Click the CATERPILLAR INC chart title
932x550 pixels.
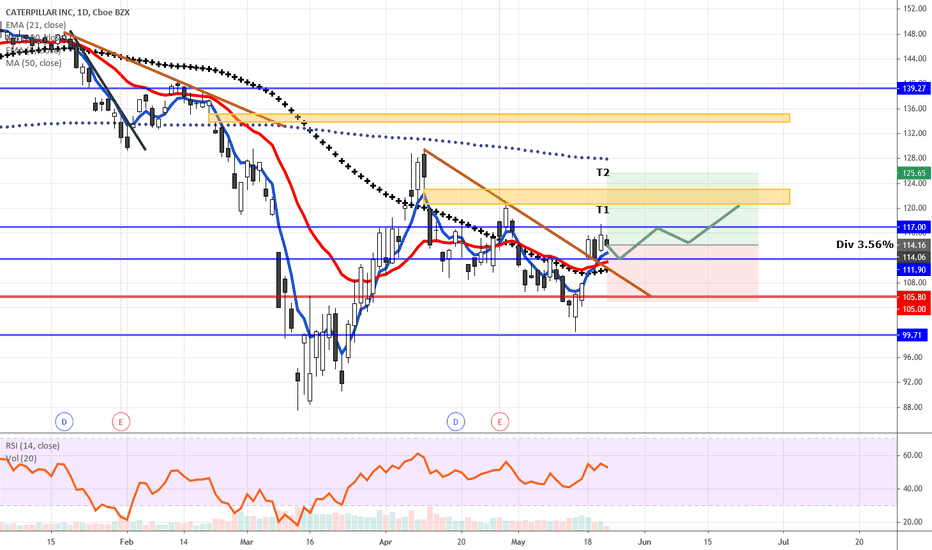pos(67,12)
